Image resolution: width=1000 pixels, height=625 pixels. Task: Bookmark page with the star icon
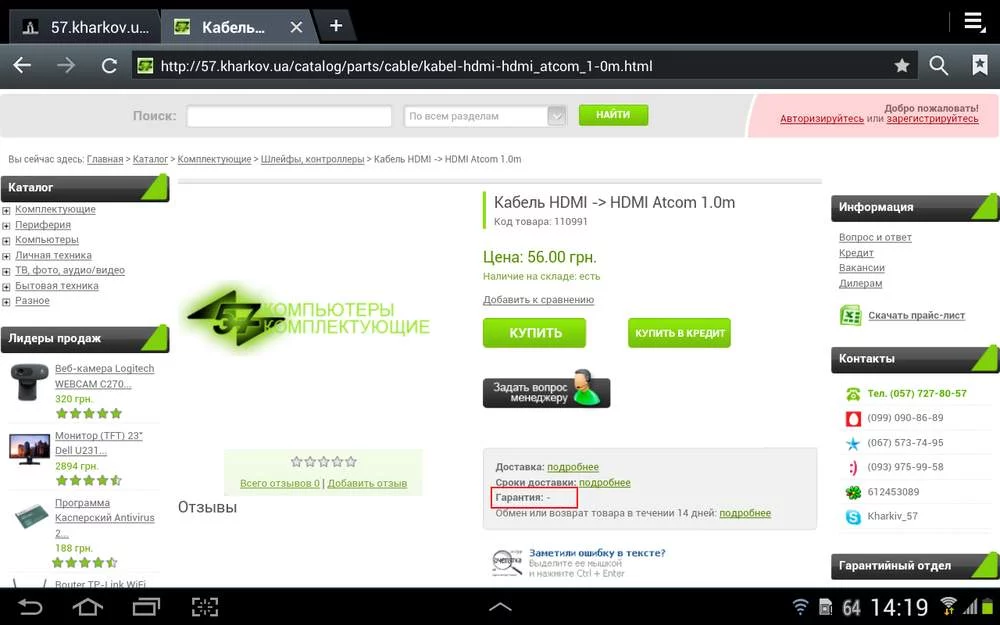[x=902, y=65]
